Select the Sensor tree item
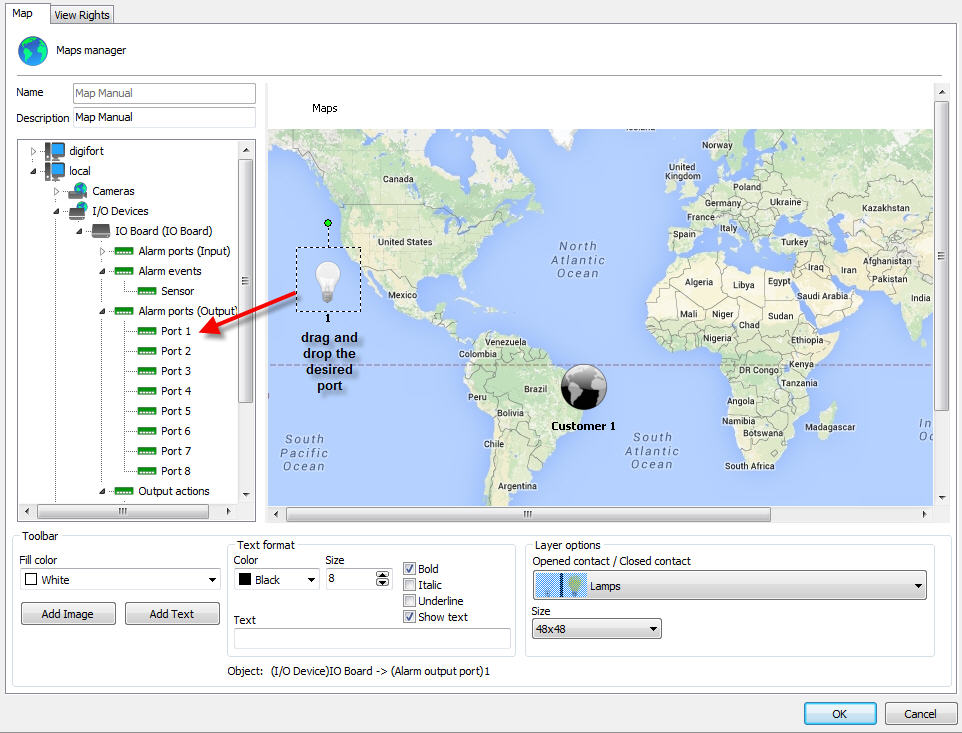 coord(177,291)
